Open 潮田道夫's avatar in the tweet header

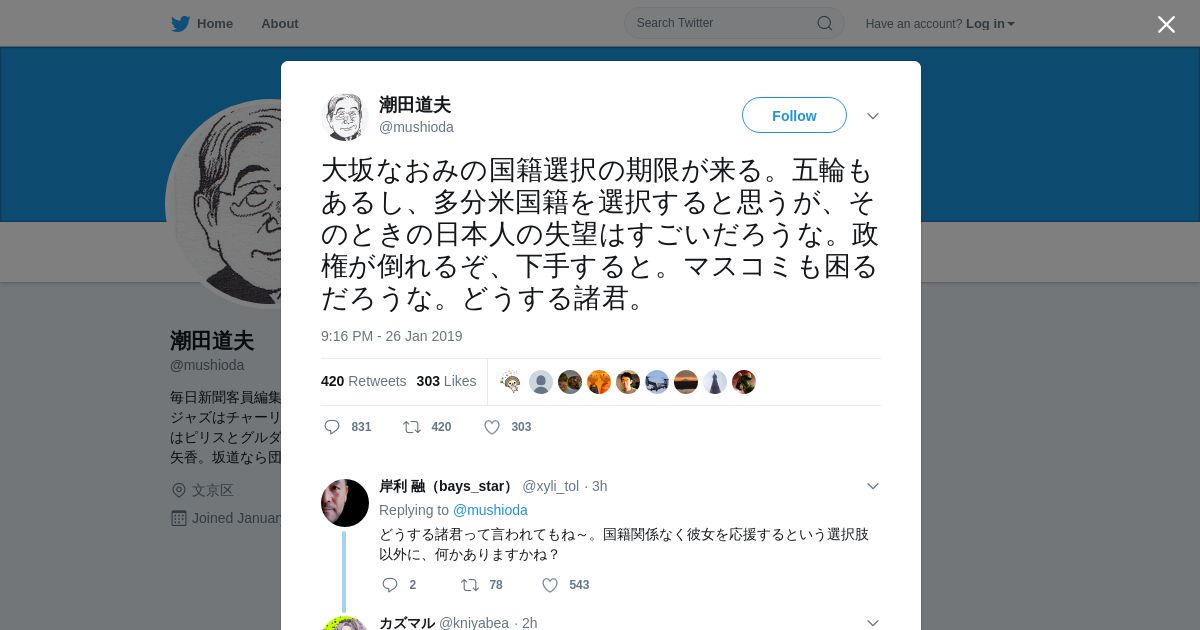[345, 116]
